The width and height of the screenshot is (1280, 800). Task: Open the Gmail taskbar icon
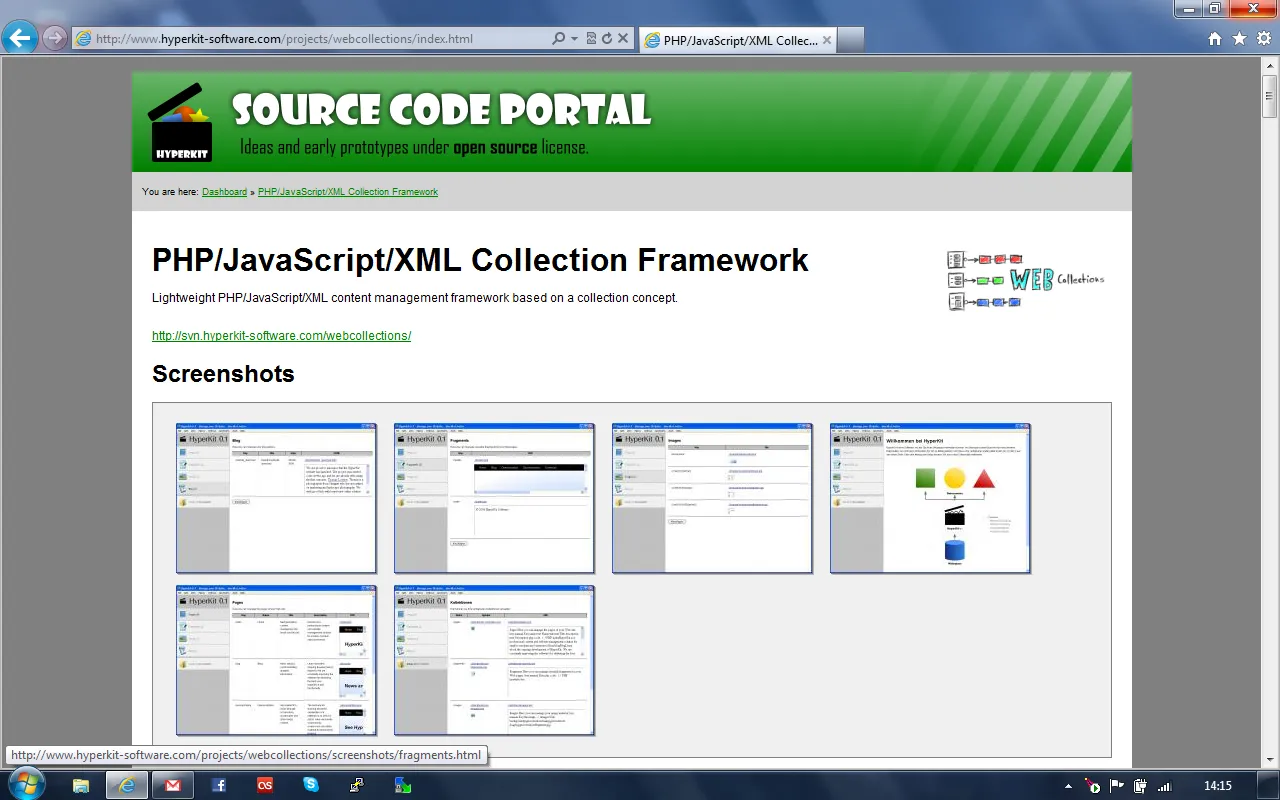click(x=173, y=786)
